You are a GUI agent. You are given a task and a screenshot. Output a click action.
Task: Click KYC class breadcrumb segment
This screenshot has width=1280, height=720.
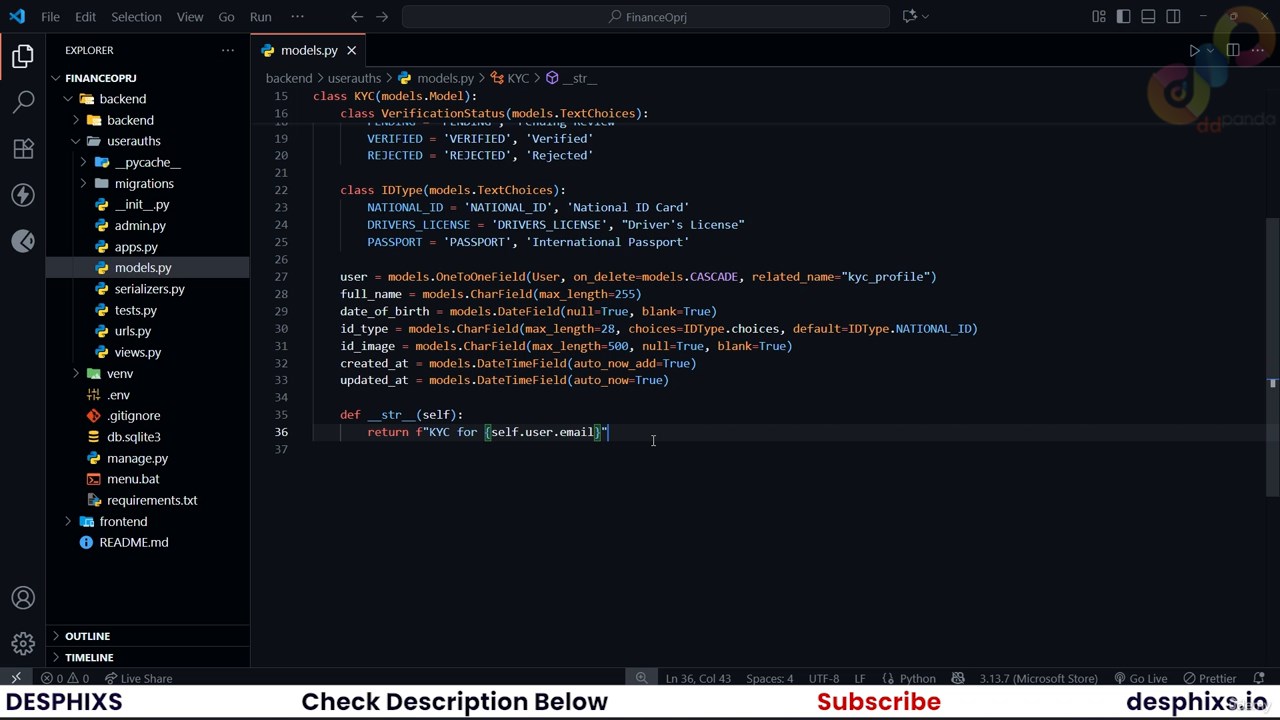tap(509, 78)
